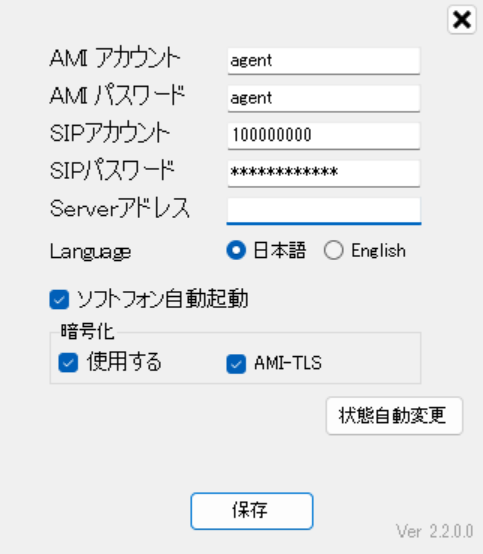This screenshot has height=554, width=483.
Task: Click the Ver 2.2.0.0 version text
Action: pos(435,531)
